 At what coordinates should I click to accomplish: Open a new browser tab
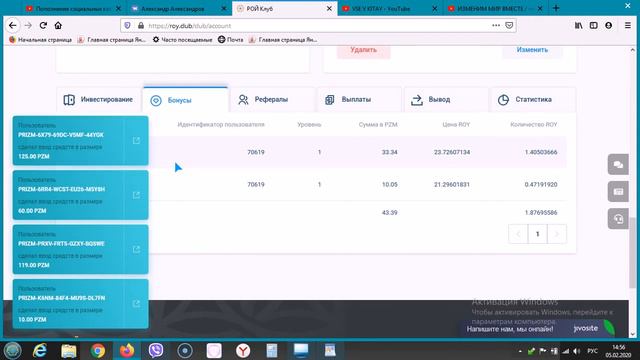click(x=556, y=8)
